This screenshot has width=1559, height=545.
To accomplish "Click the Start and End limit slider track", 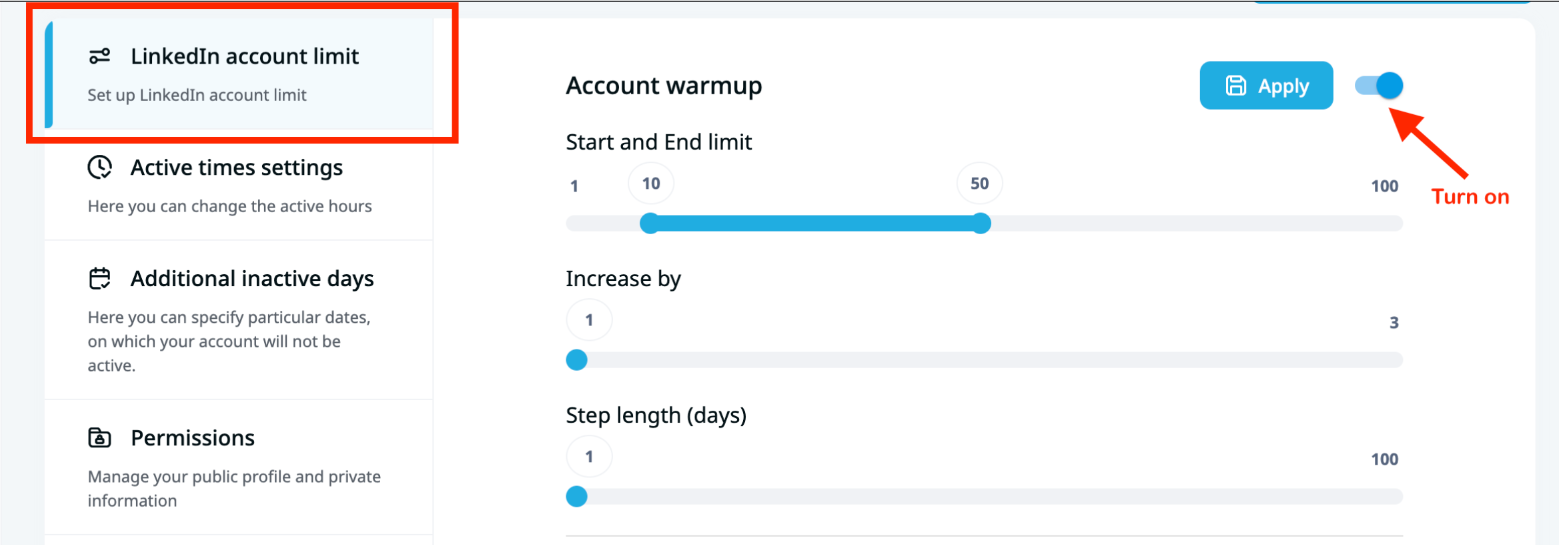I will 1190,223.
